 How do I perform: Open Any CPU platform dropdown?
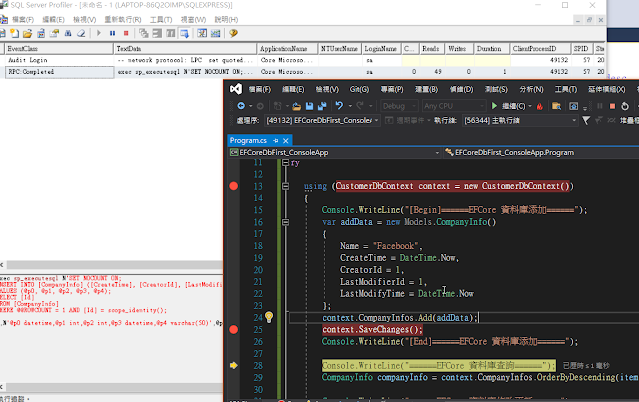click(454, 106)
